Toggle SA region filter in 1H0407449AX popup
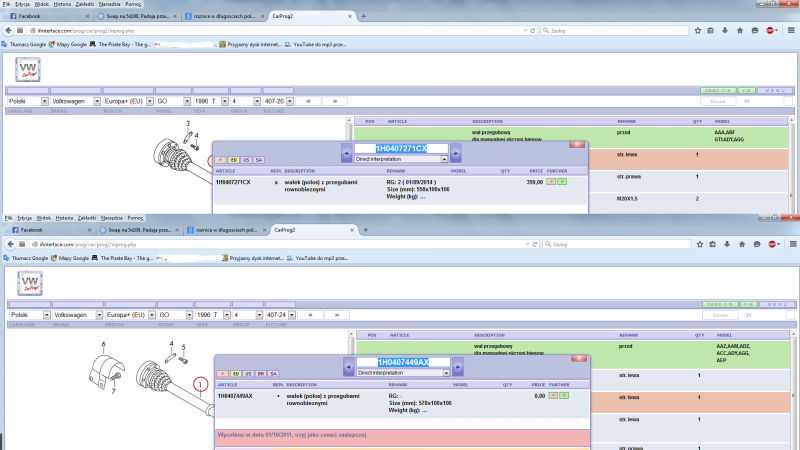This screenshot has width=800, height=450. 273,373
